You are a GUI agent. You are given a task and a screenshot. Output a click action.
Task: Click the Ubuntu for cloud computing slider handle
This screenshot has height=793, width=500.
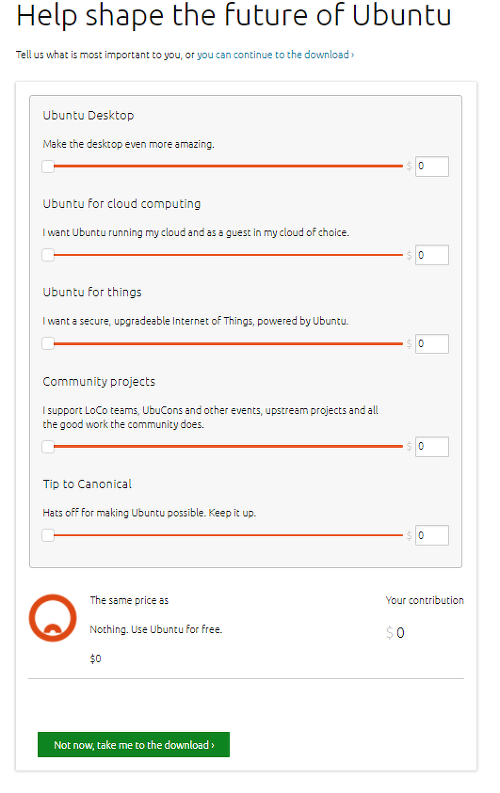48,255
